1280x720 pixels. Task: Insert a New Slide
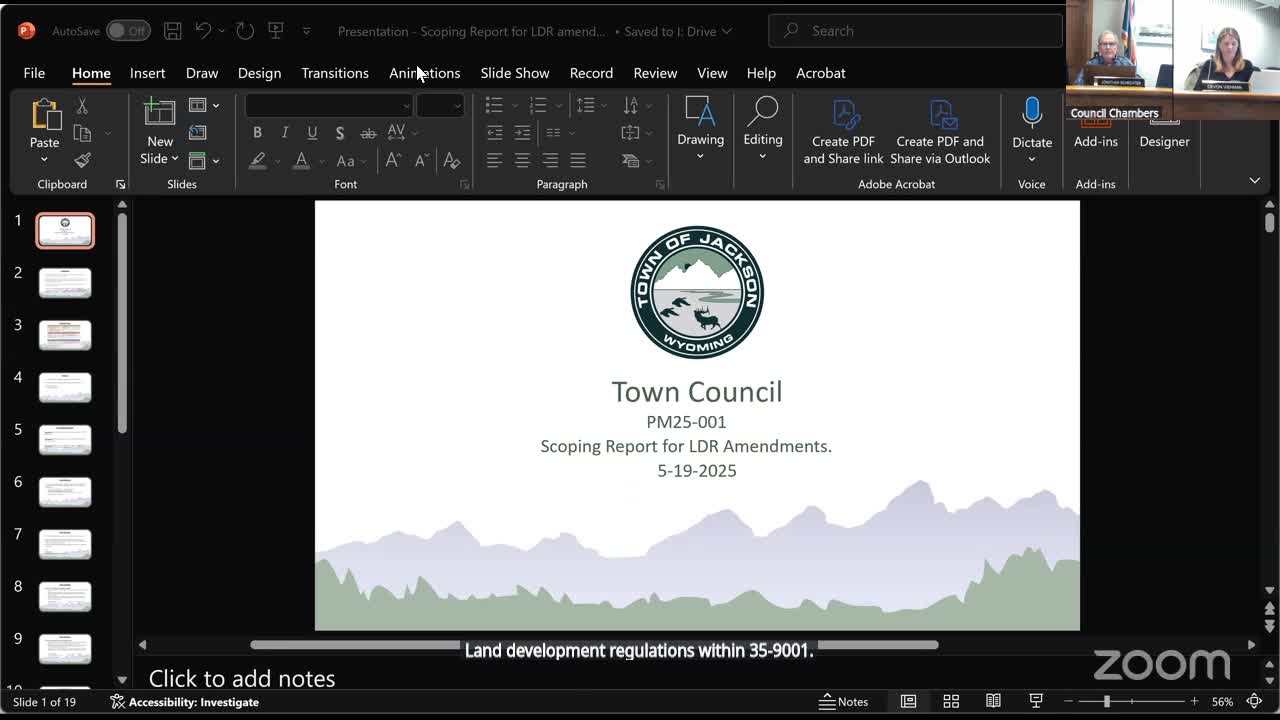tap(159, 115)
